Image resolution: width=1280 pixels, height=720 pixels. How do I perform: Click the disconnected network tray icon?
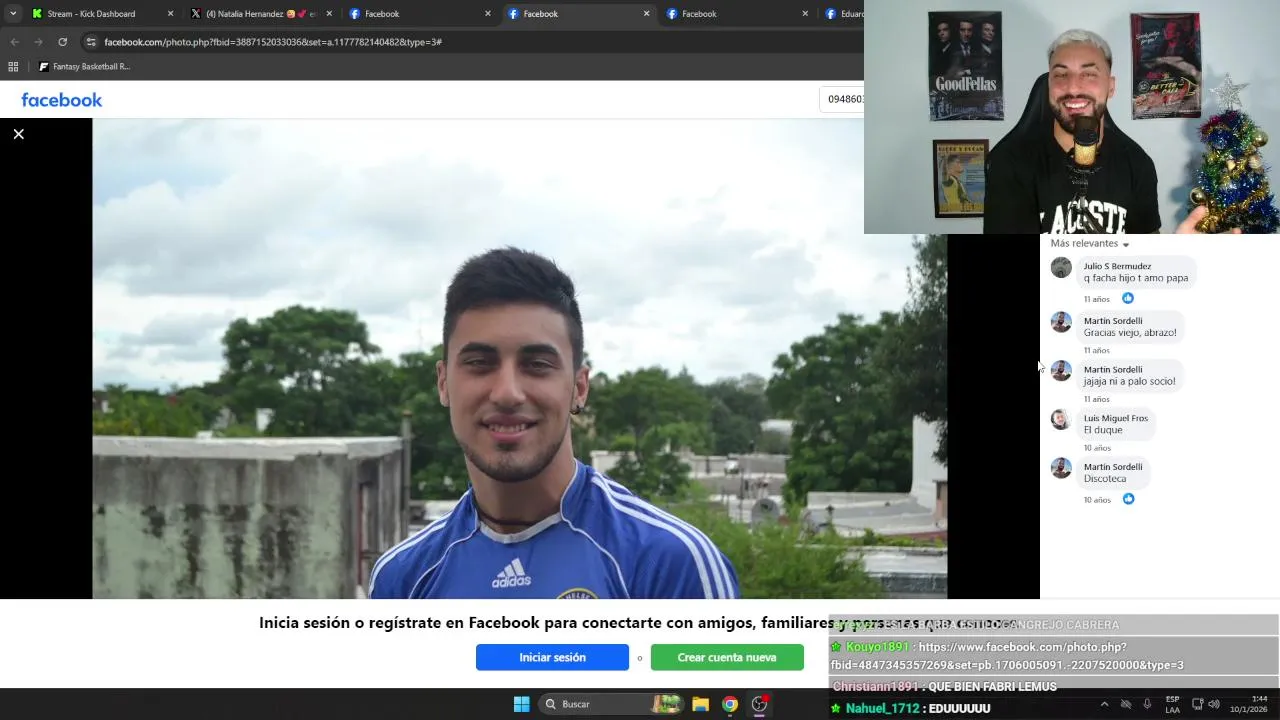1126,704
